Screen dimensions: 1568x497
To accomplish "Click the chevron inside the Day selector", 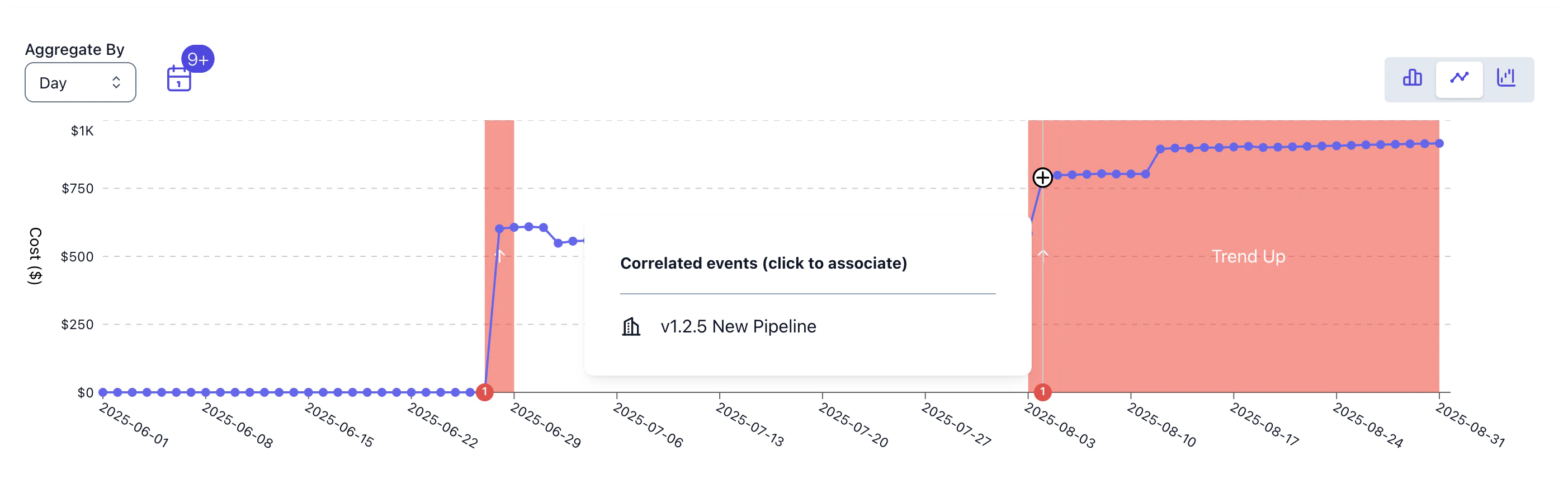I will pyautogui.click(x=117, y=82).
